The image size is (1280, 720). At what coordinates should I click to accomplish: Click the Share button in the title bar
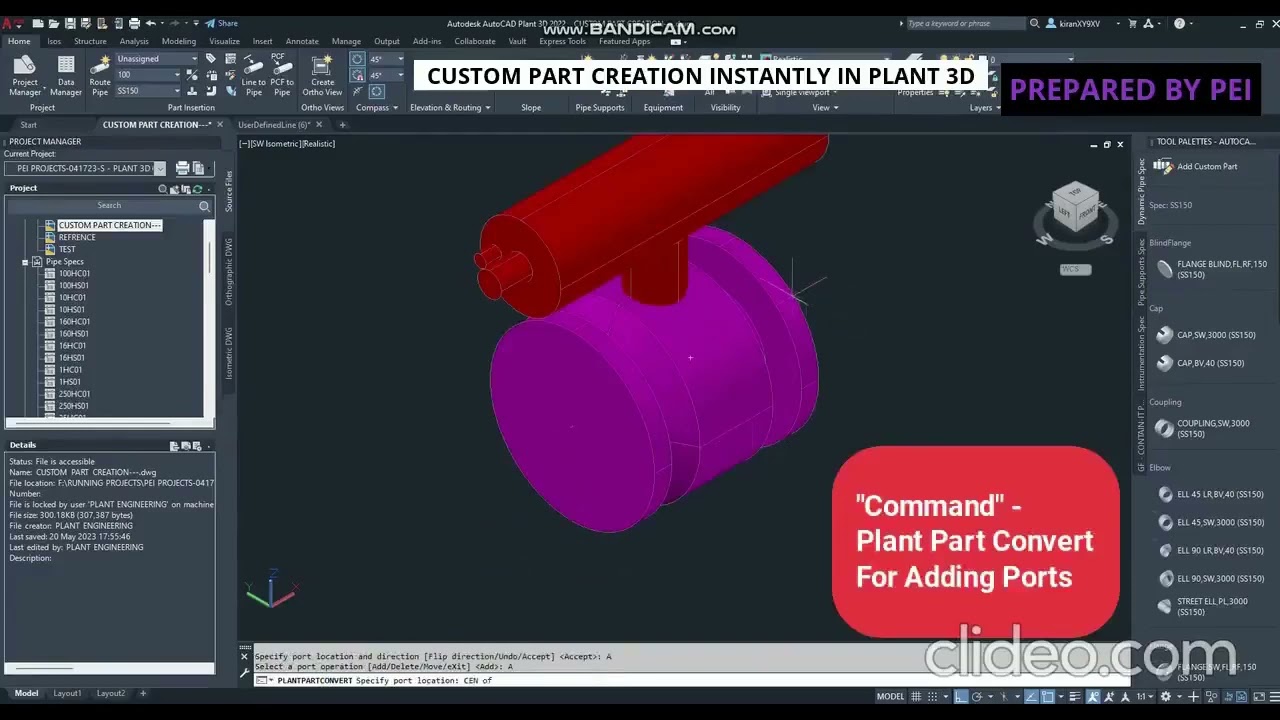(x=222, y=23)
